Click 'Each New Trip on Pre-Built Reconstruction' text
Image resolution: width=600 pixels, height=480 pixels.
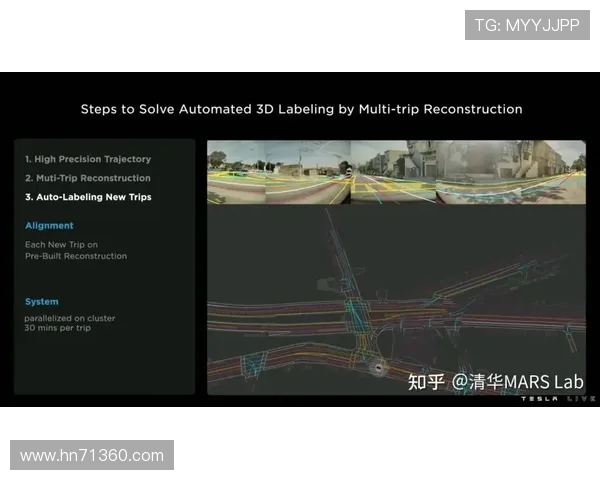click(x=75, y=250)
